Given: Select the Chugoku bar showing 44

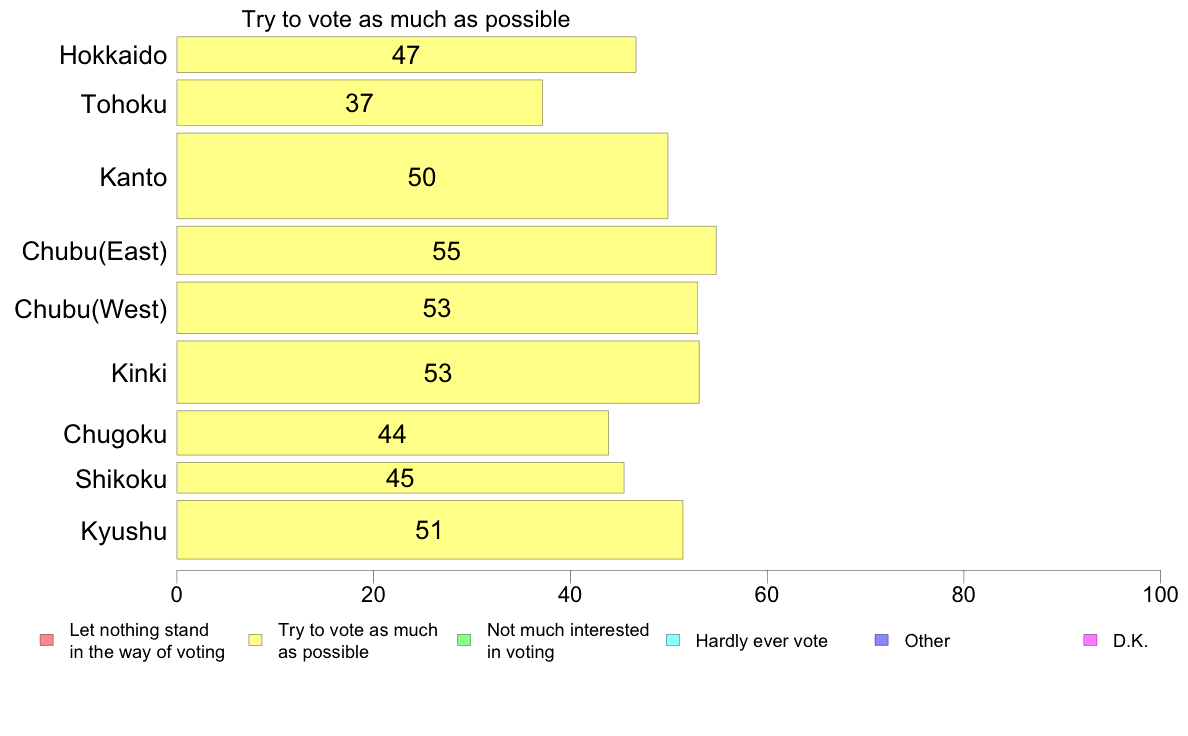Looking at the screenshot, I should 392,433.
